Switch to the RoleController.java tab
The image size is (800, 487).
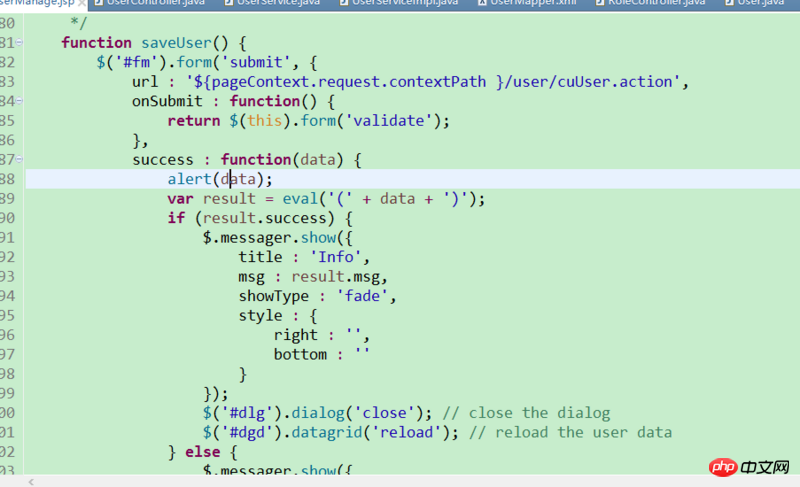pyautogui.click(x=650, y=3)
